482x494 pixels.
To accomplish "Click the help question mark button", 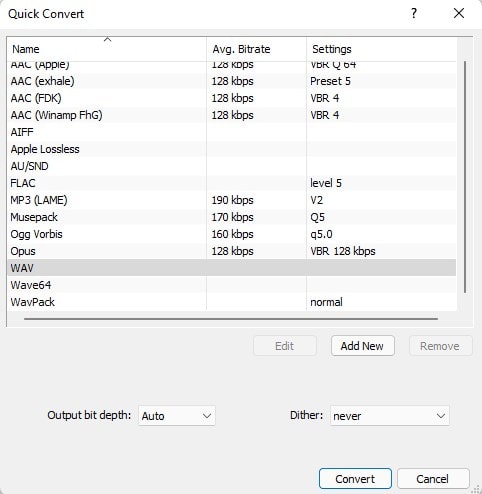I will (414, 13).
